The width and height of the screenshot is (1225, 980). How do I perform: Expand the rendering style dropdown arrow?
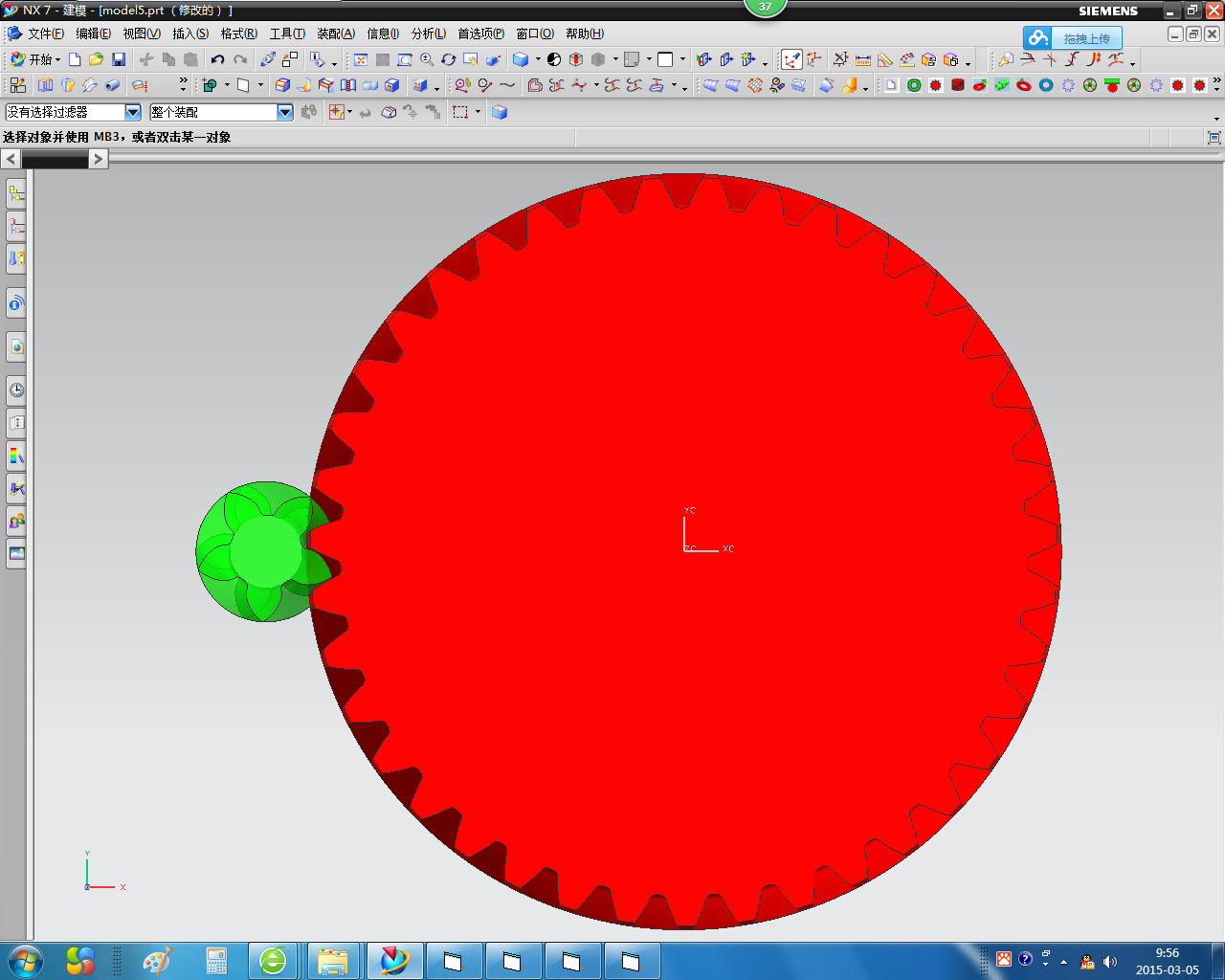click(538, 59)
